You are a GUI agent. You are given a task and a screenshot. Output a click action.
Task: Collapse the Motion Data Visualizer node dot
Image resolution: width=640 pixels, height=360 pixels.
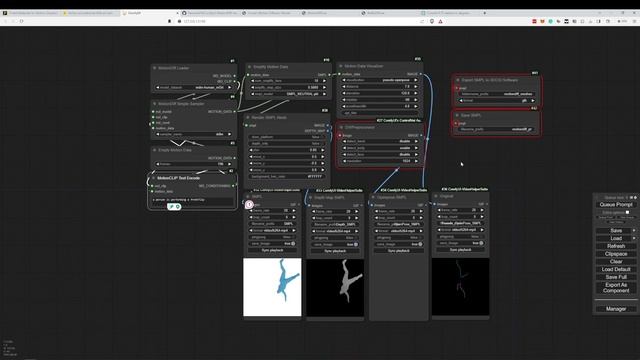[341, 66]
